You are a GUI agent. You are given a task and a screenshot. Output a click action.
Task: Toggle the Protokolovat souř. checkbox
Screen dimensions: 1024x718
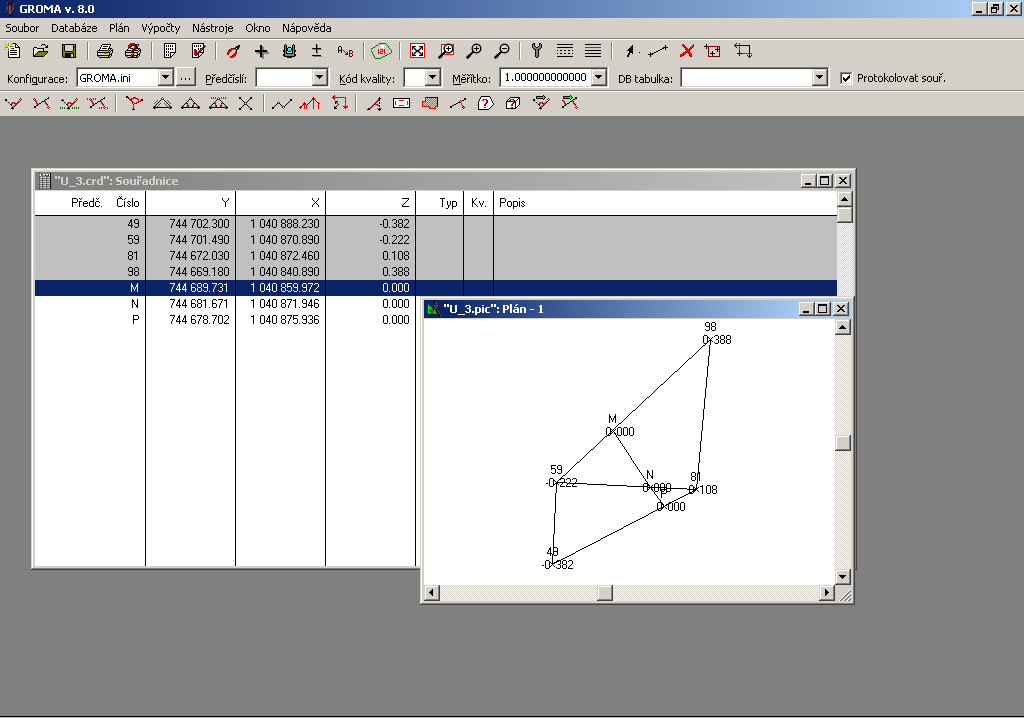846,78
